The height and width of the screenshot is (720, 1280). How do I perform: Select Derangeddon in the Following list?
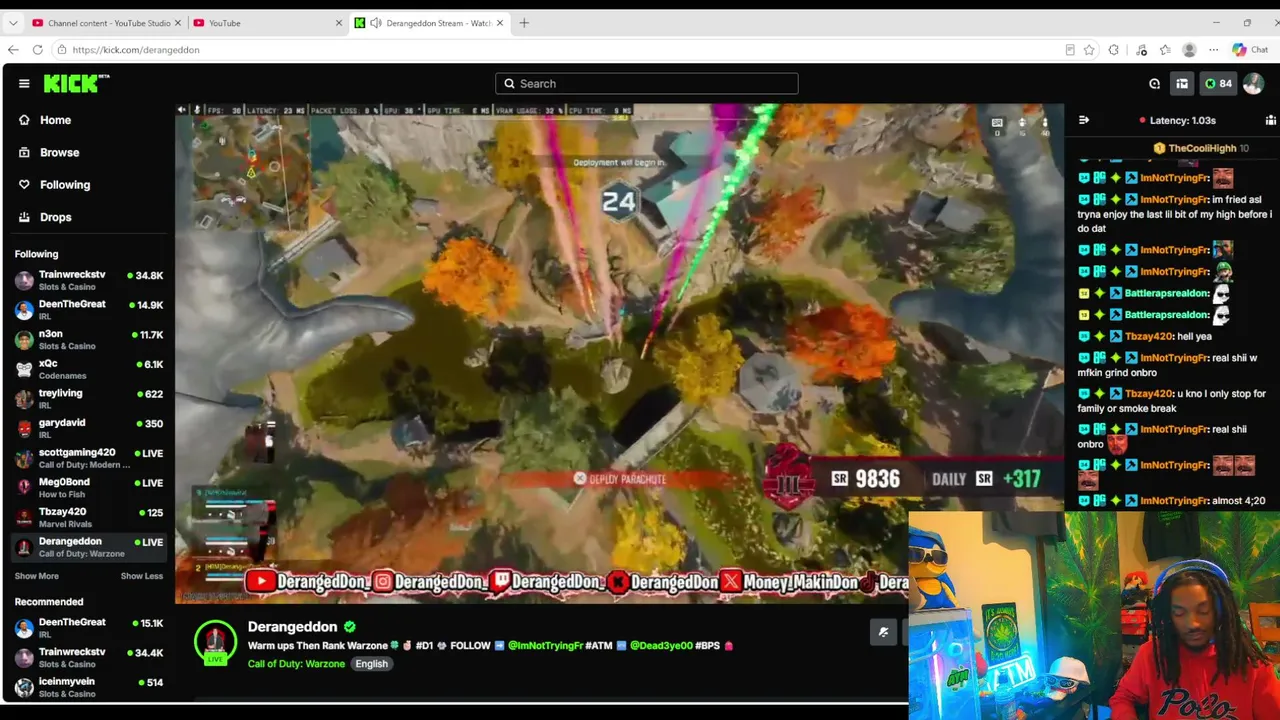tap(89, 547)
